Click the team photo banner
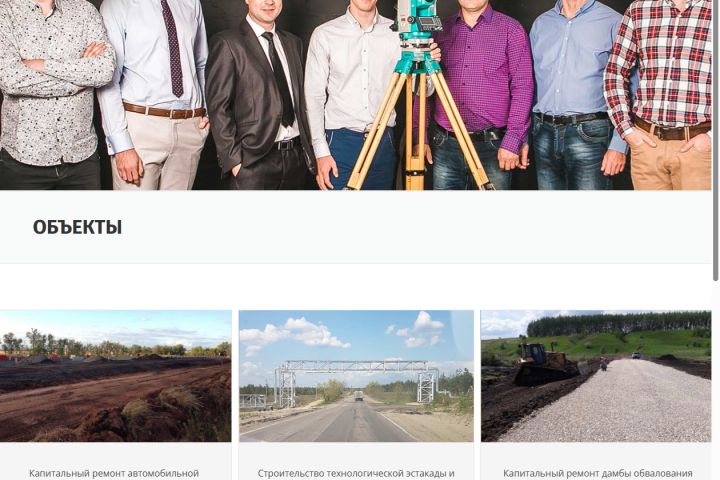This screenshot has height=480, width=720. tap(355, 95)
